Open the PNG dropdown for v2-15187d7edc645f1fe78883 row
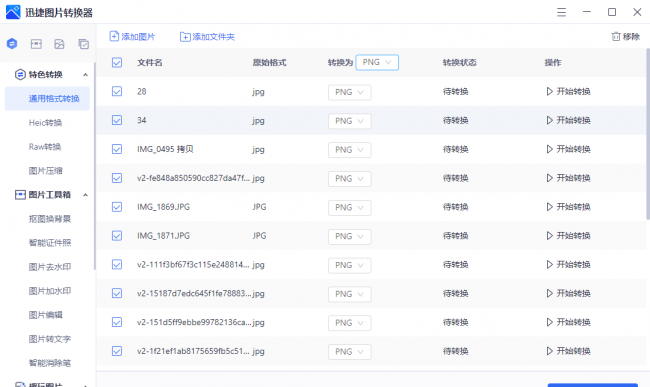The height and width of the screenshot is (387, 650). [349, 294]
